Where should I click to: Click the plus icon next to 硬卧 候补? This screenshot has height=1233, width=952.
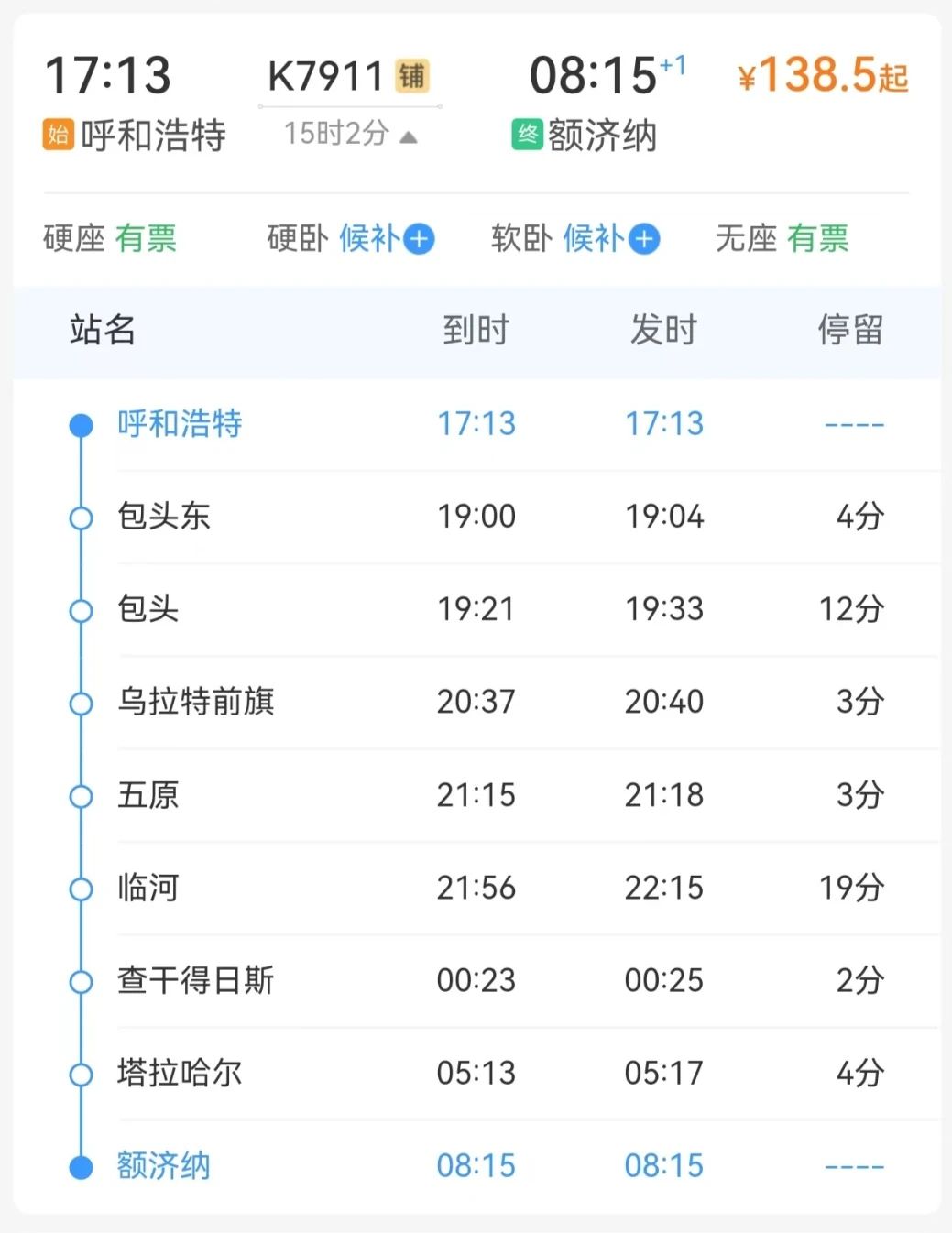click(419, 239)
